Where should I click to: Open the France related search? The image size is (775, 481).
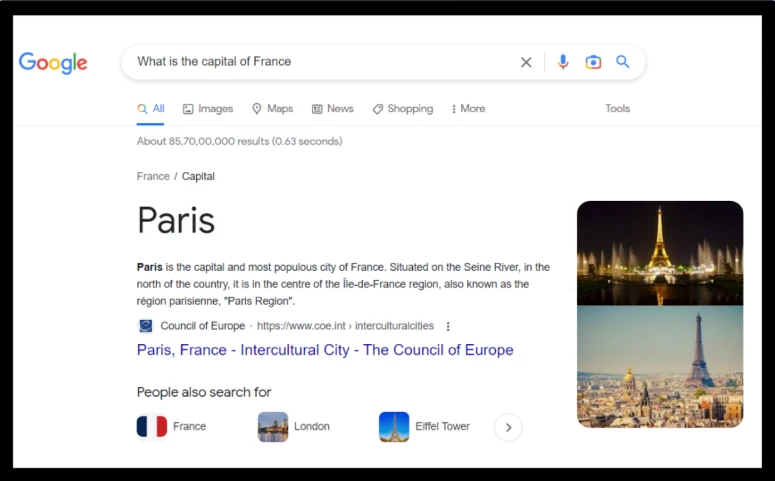pyautogui.click(x=189, y=426)
